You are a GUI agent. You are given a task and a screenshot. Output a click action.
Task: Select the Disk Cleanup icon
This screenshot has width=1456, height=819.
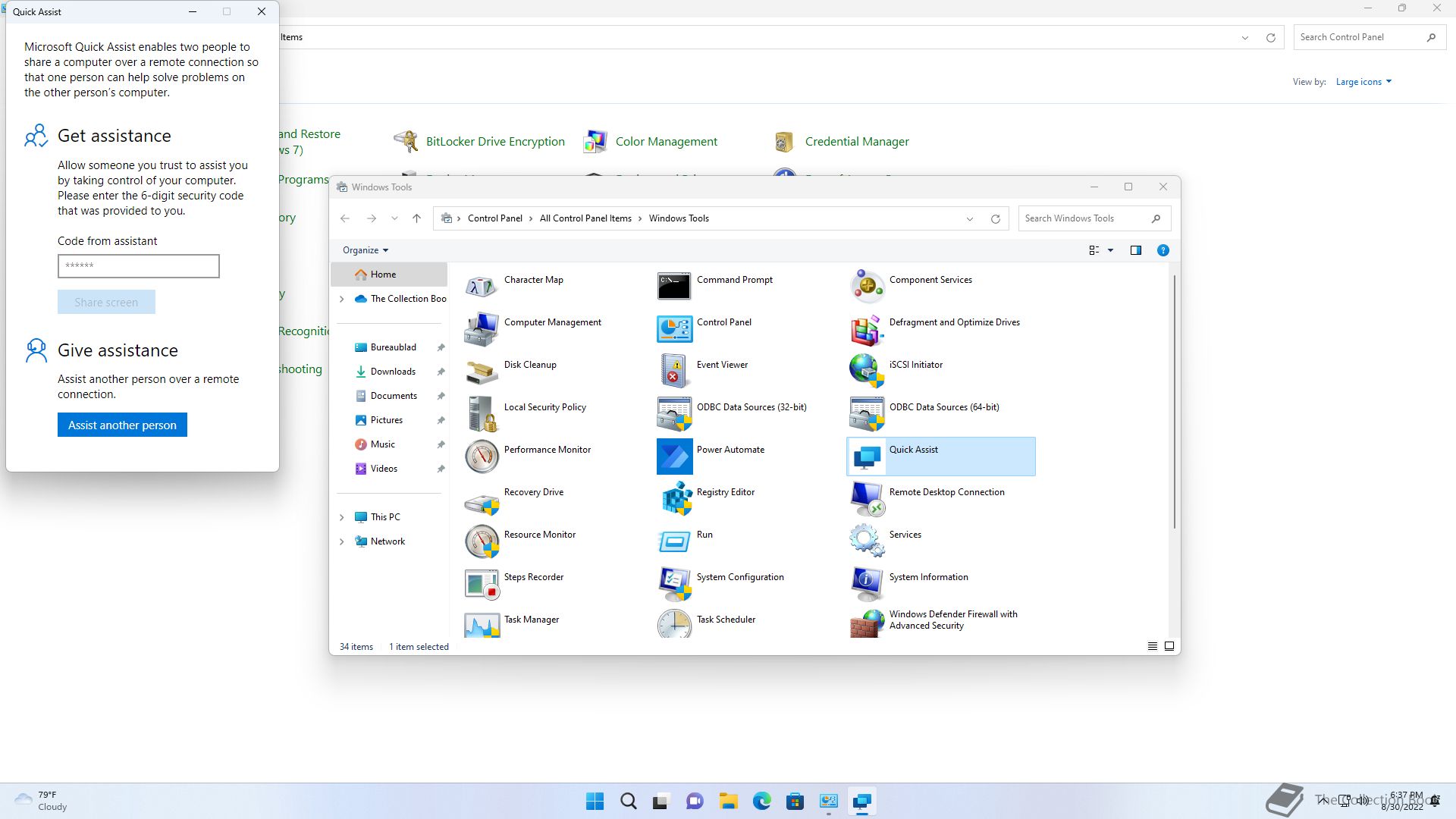482,372
